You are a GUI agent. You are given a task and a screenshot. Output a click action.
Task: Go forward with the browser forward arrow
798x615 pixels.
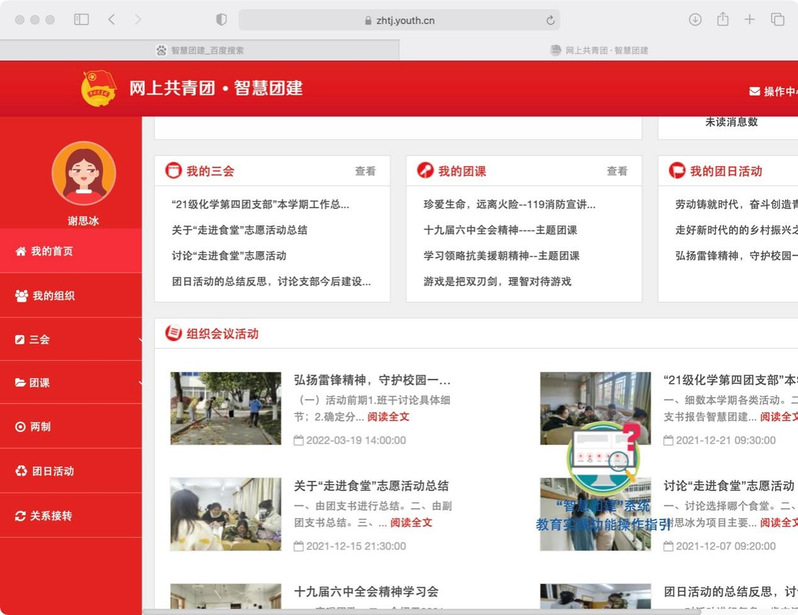point(137,20)
